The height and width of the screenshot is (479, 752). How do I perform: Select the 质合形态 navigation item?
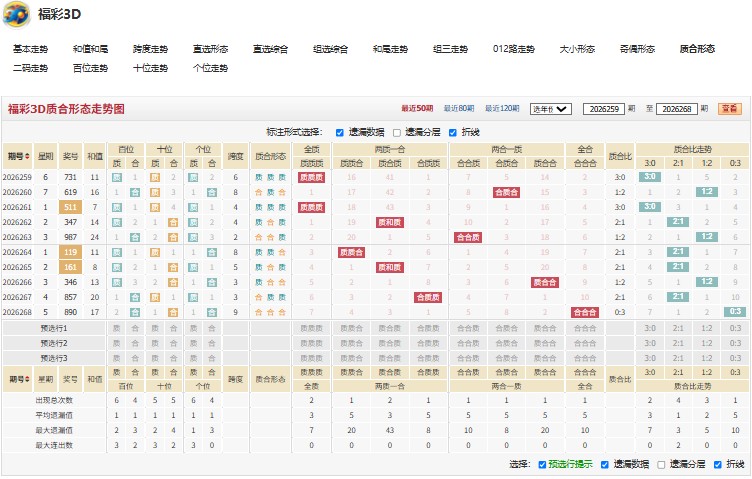point(697,49)
